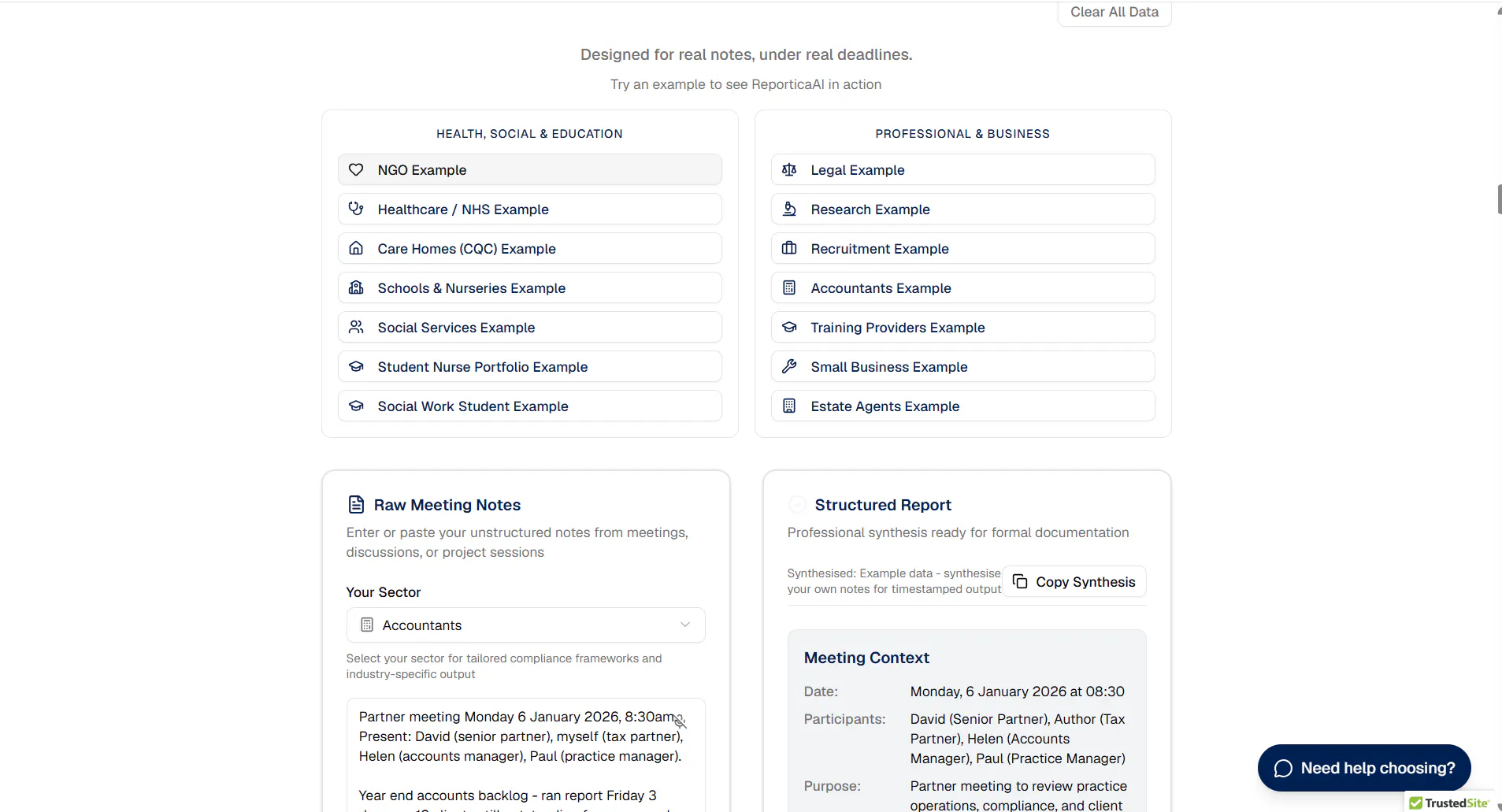
Task: Load the Social Work Student Example
Action: pos(529,406)
